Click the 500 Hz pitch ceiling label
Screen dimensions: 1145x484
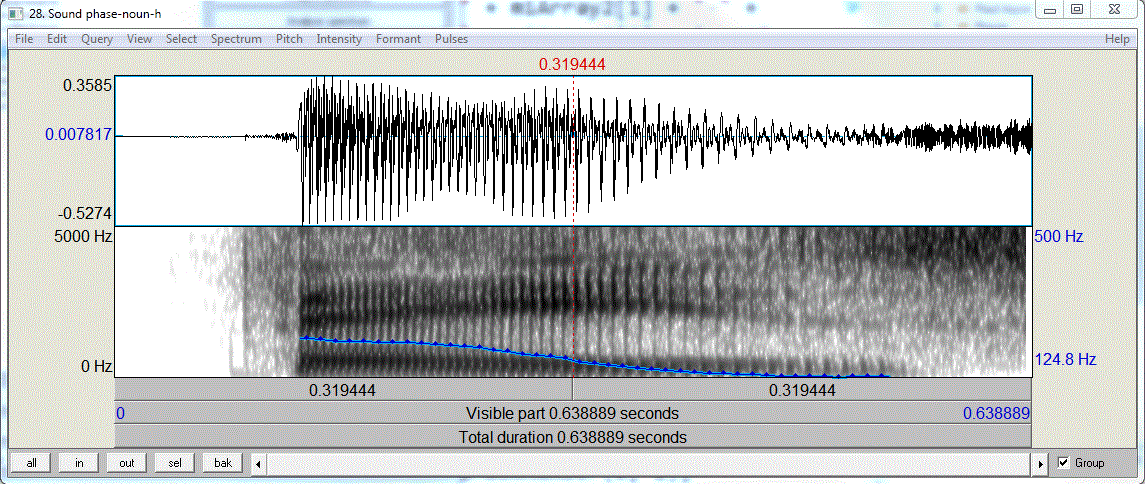tap(1058, 237)
